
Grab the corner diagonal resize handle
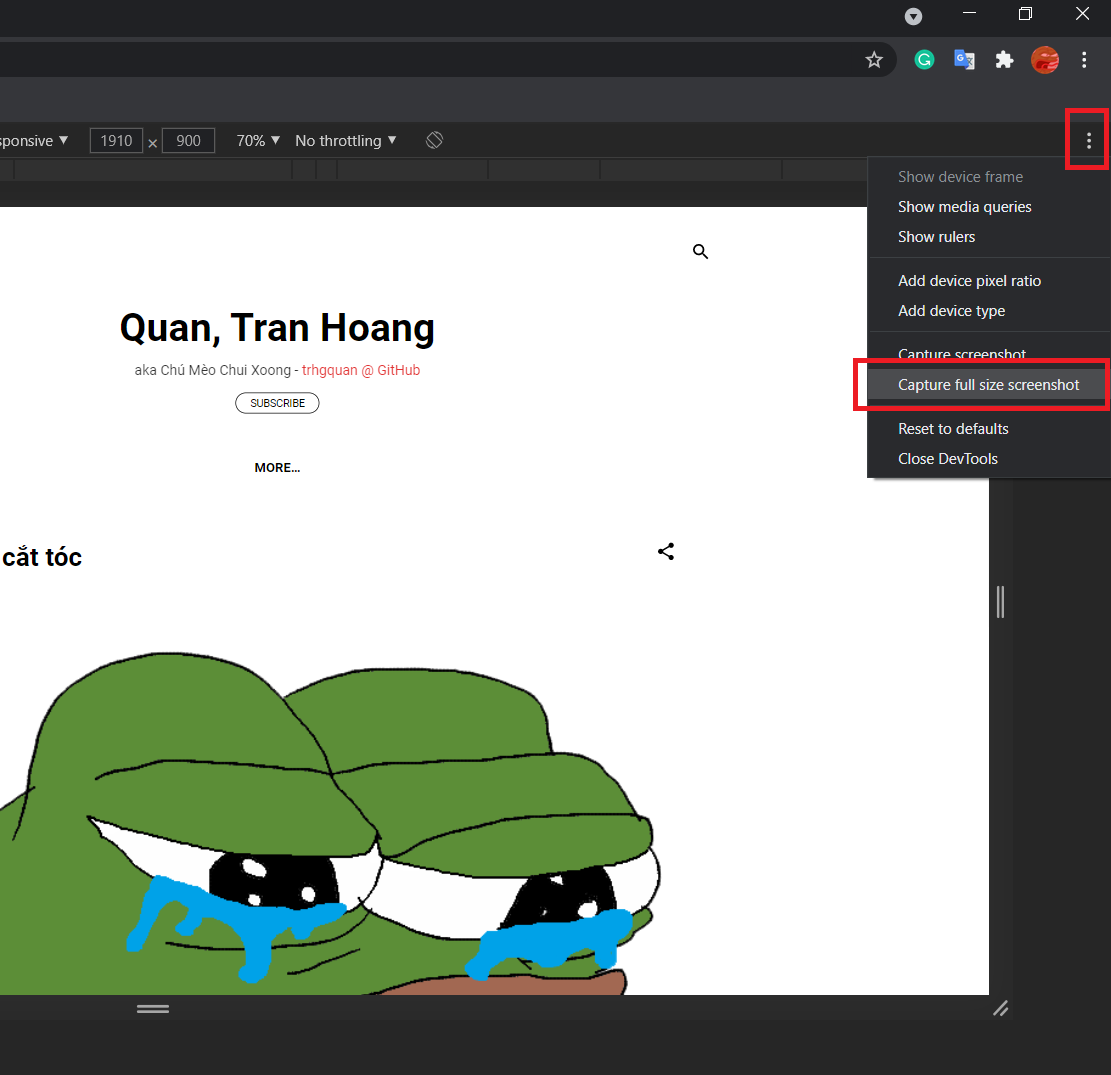point(1000,1008)
